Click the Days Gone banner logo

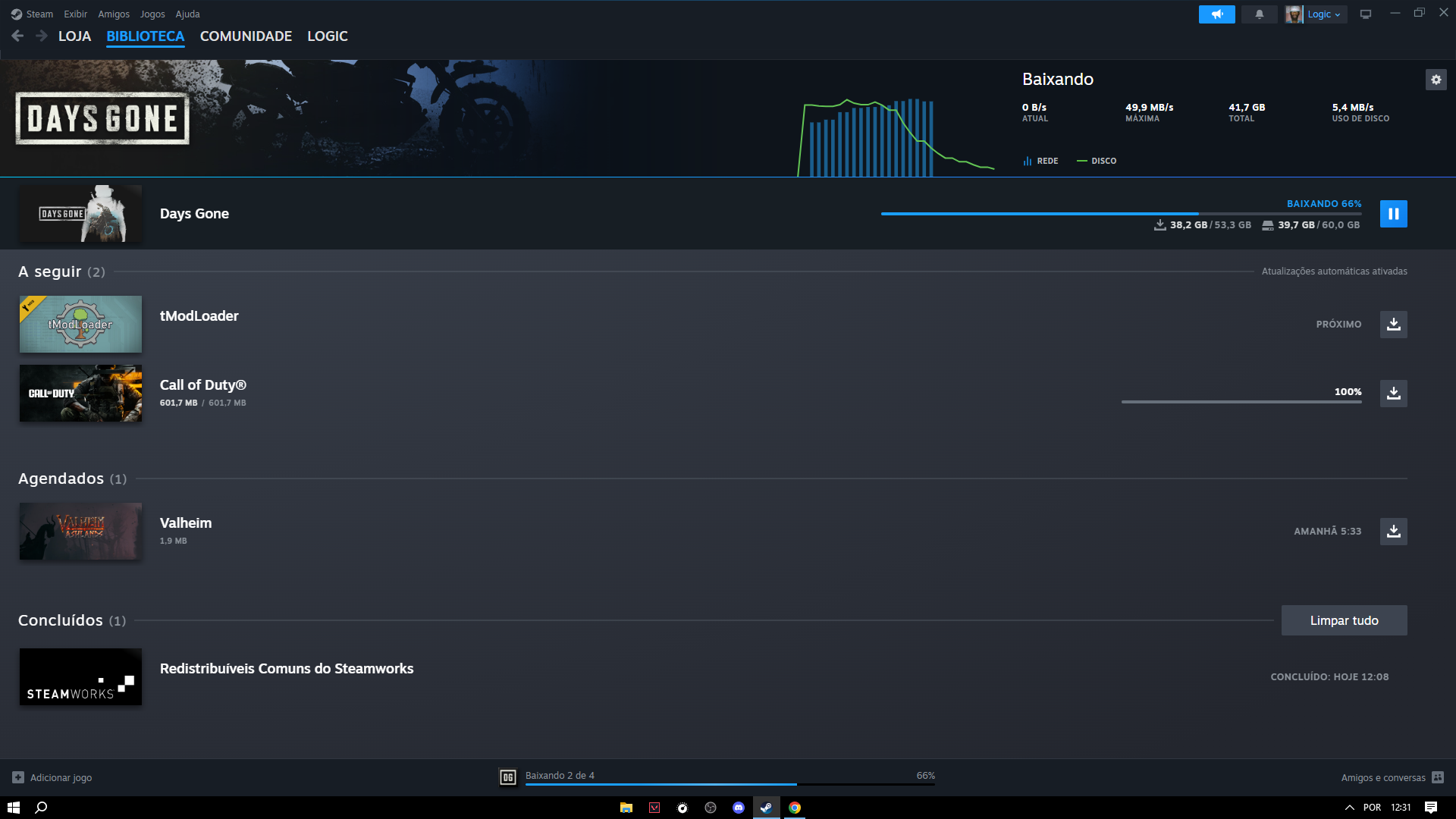102,119
